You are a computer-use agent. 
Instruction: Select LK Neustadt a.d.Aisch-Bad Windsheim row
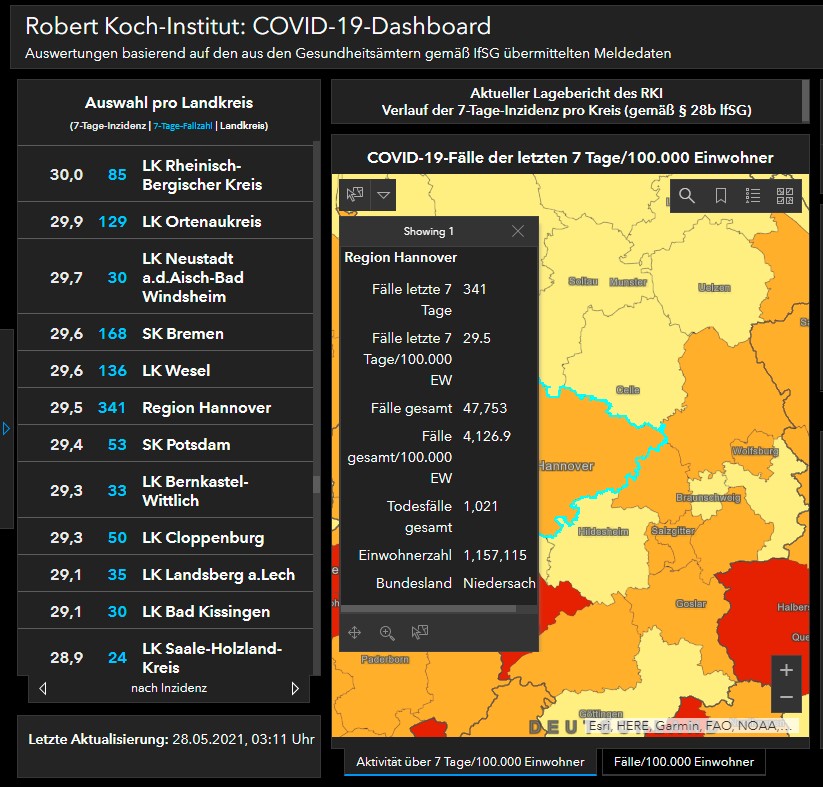165,277
